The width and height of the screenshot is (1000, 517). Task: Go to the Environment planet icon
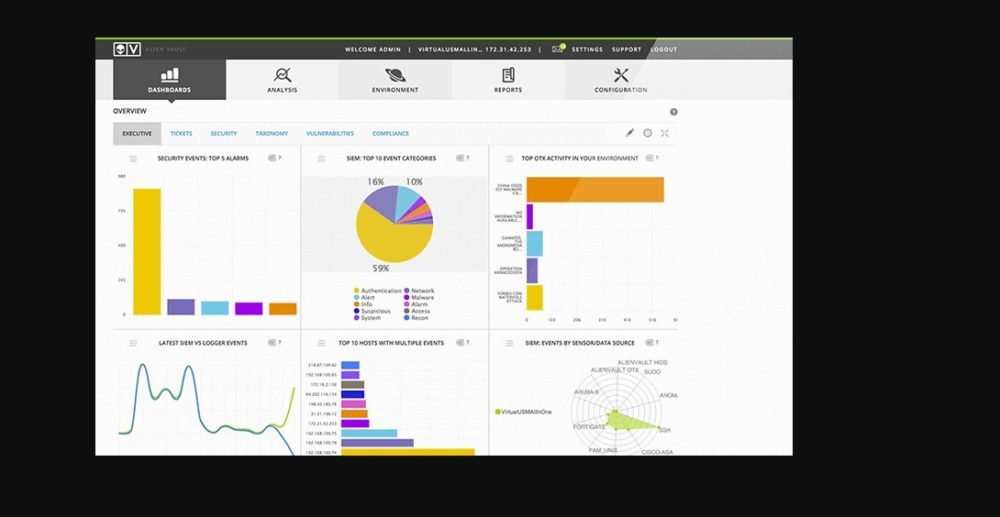tap(395, 79)
